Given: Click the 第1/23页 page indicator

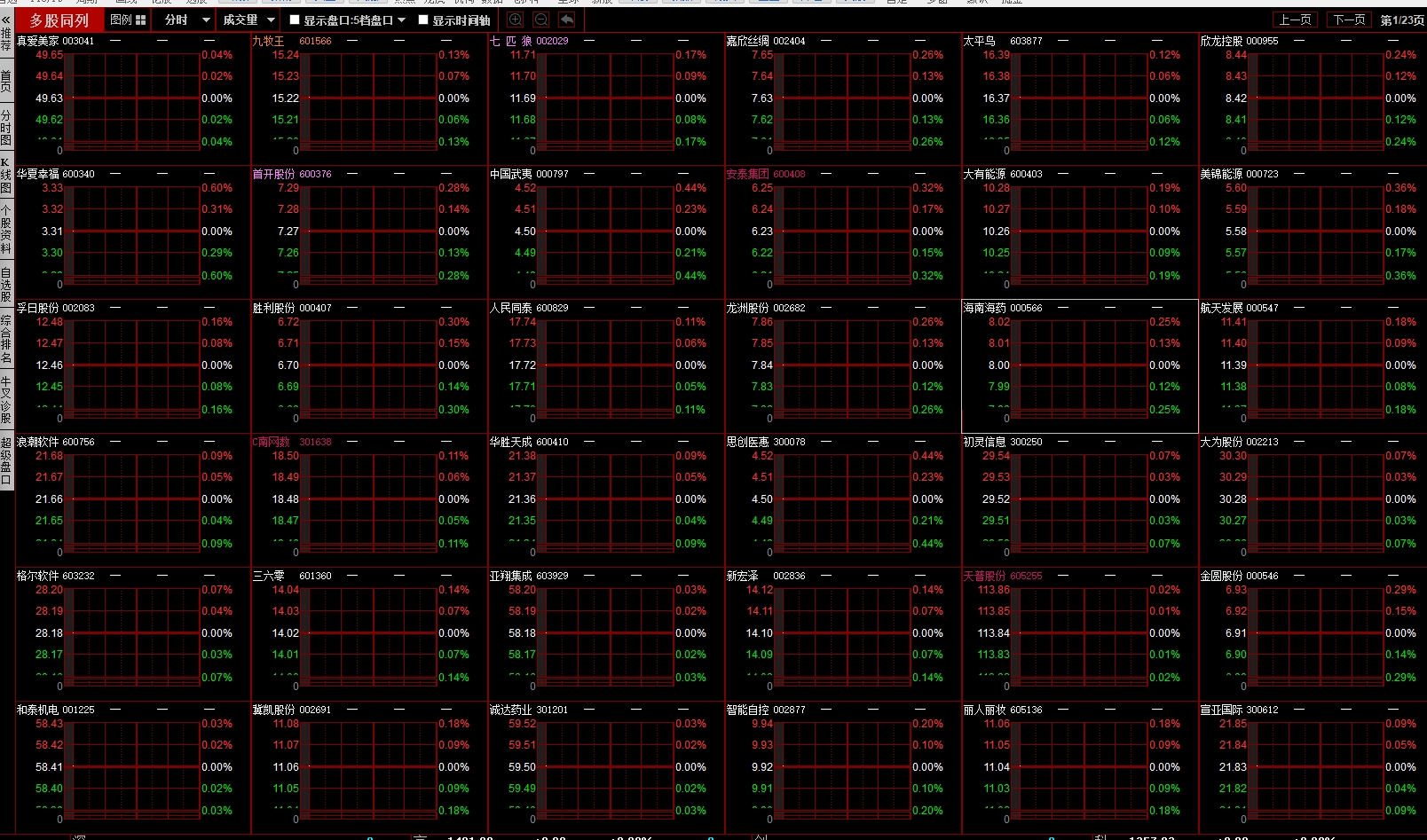Looking at the screenshot, I should (1402, 20).
